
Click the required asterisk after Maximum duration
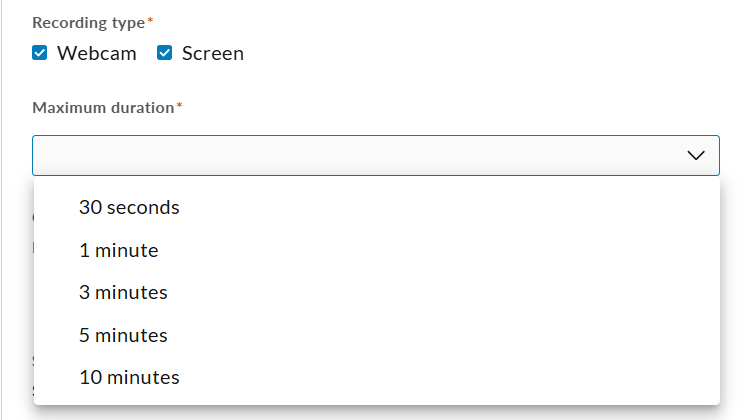pos(179,106)
